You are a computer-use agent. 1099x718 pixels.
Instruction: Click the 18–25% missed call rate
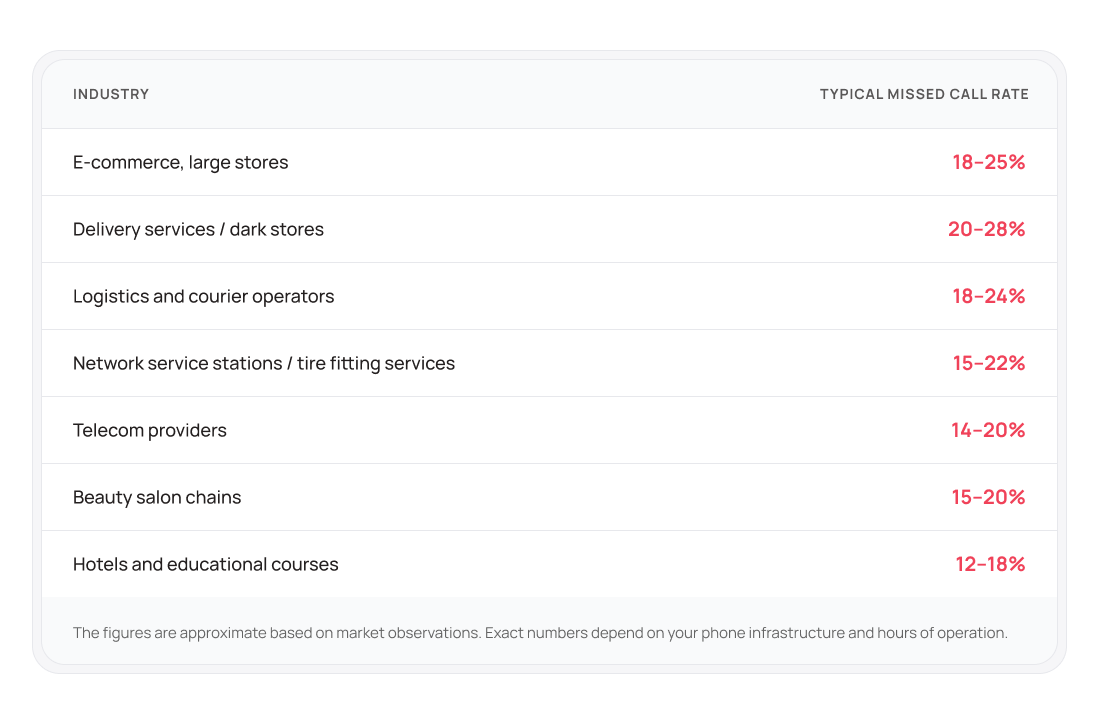[x=988, y=162]
